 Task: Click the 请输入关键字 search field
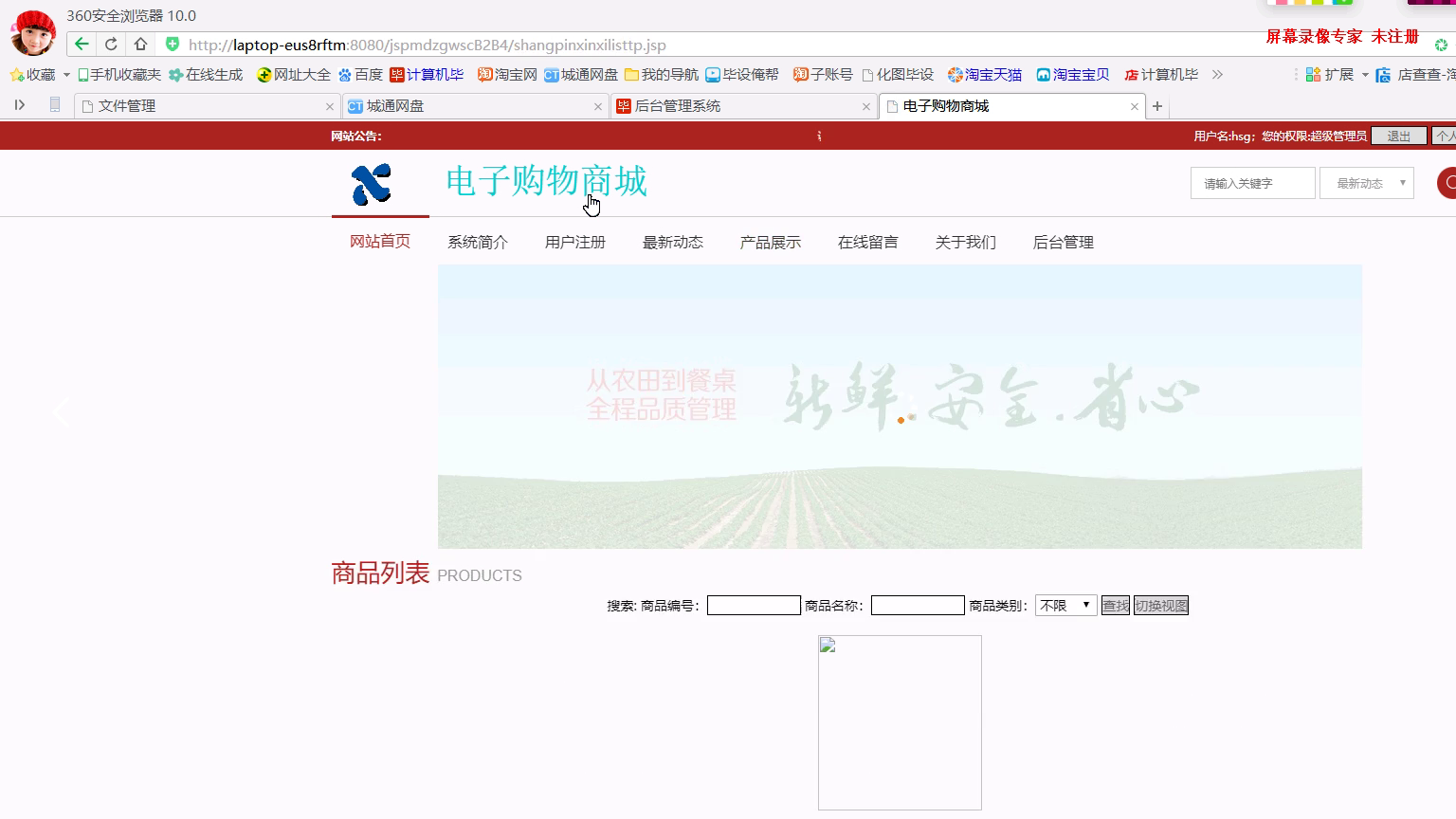(1252, 183)
